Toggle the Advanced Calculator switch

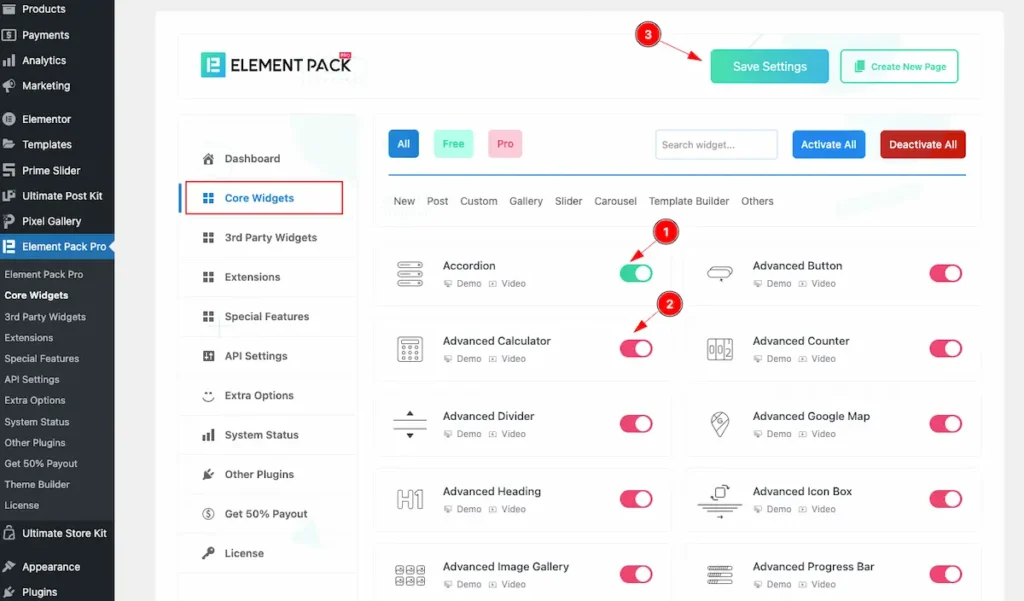click(636, 348)
